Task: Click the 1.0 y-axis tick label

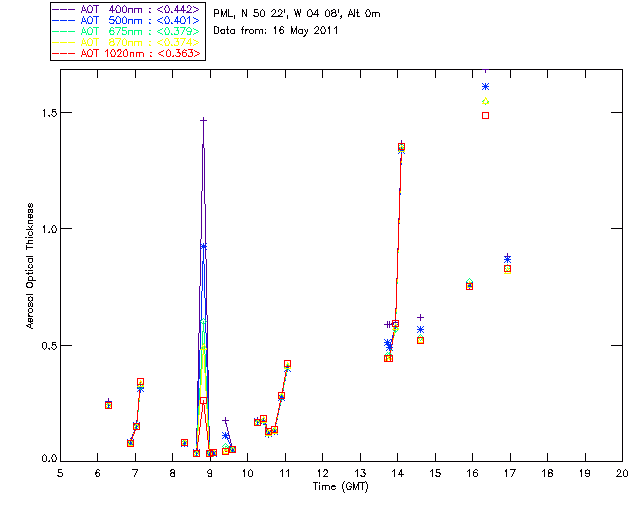Action: 49,229
